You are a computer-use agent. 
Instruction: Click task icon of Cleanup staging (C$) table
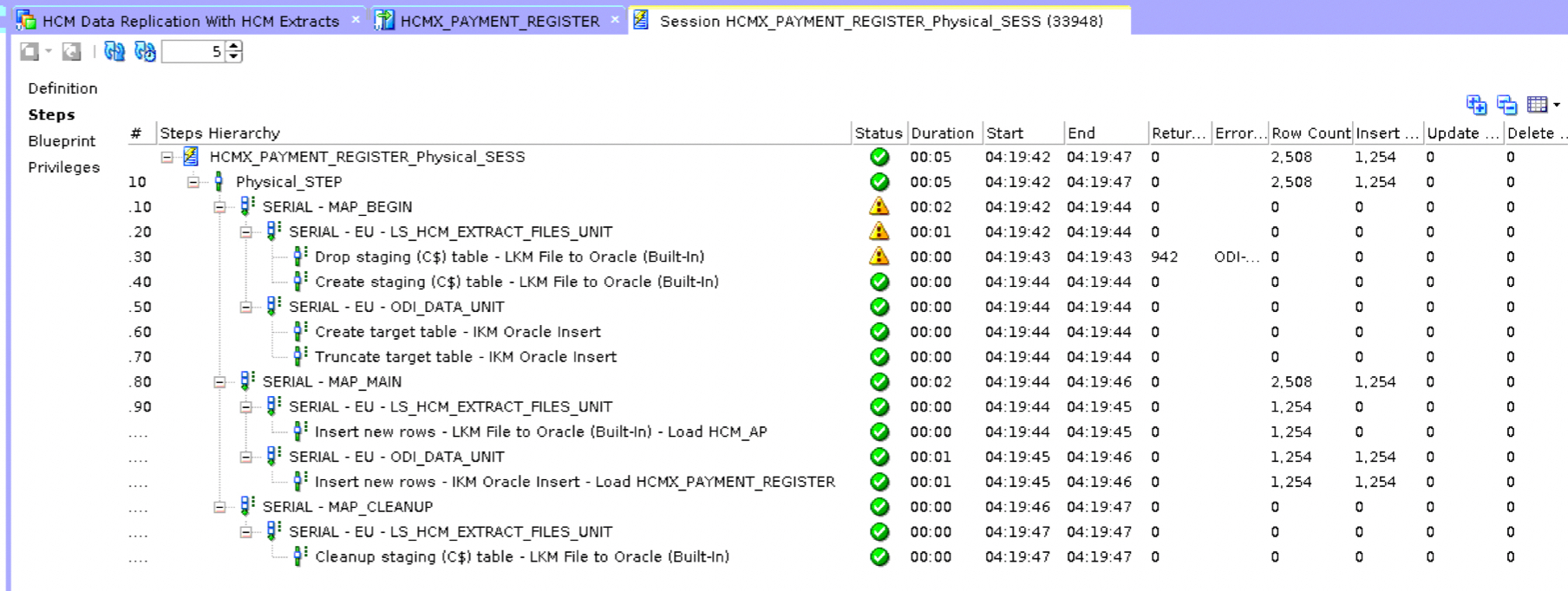[x=300, y=555]
